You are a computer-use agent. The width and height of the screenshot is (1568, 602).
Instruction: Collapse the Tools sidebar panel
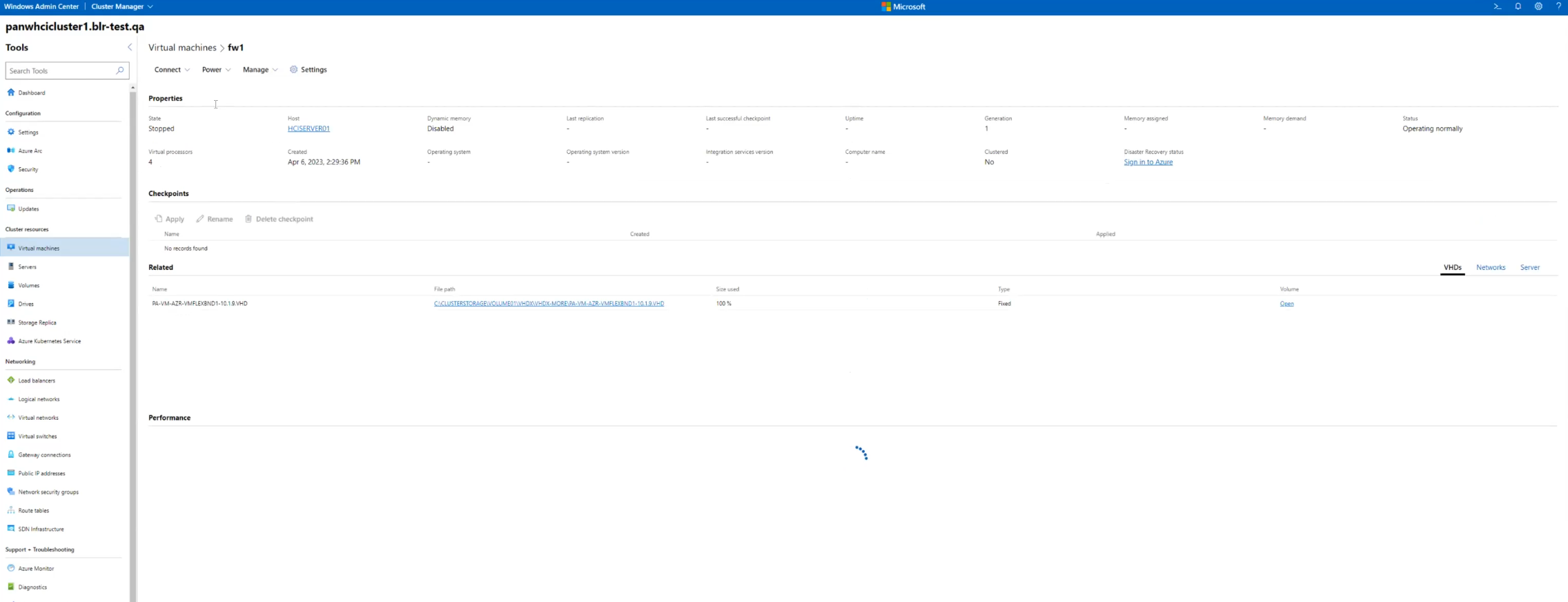click(130, 48)
